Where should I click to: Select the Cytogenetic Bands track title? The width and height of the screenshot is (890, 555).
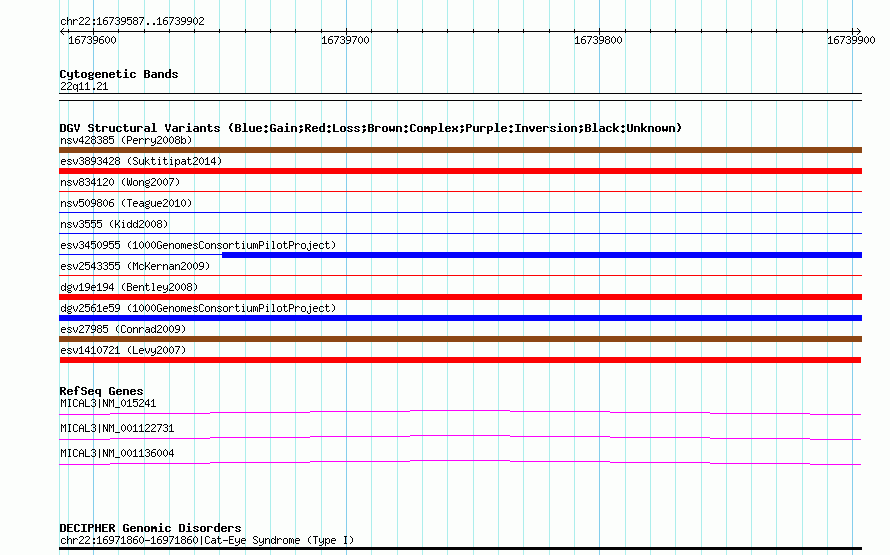(119, 74)
